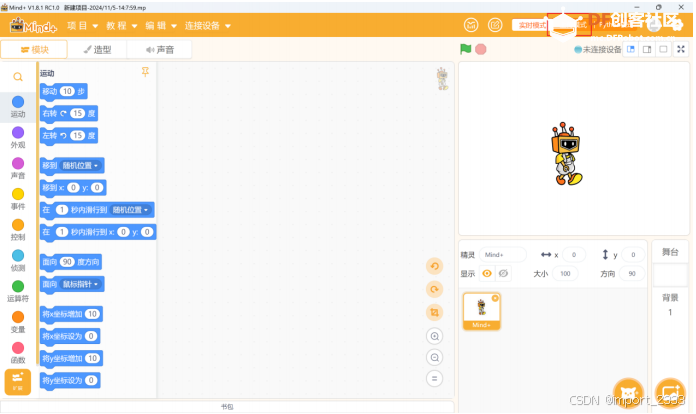The height and width of the screenshot is (414, 696).
Task: Switch to the 造型 costumes tab
Action: tap(97, 49)
